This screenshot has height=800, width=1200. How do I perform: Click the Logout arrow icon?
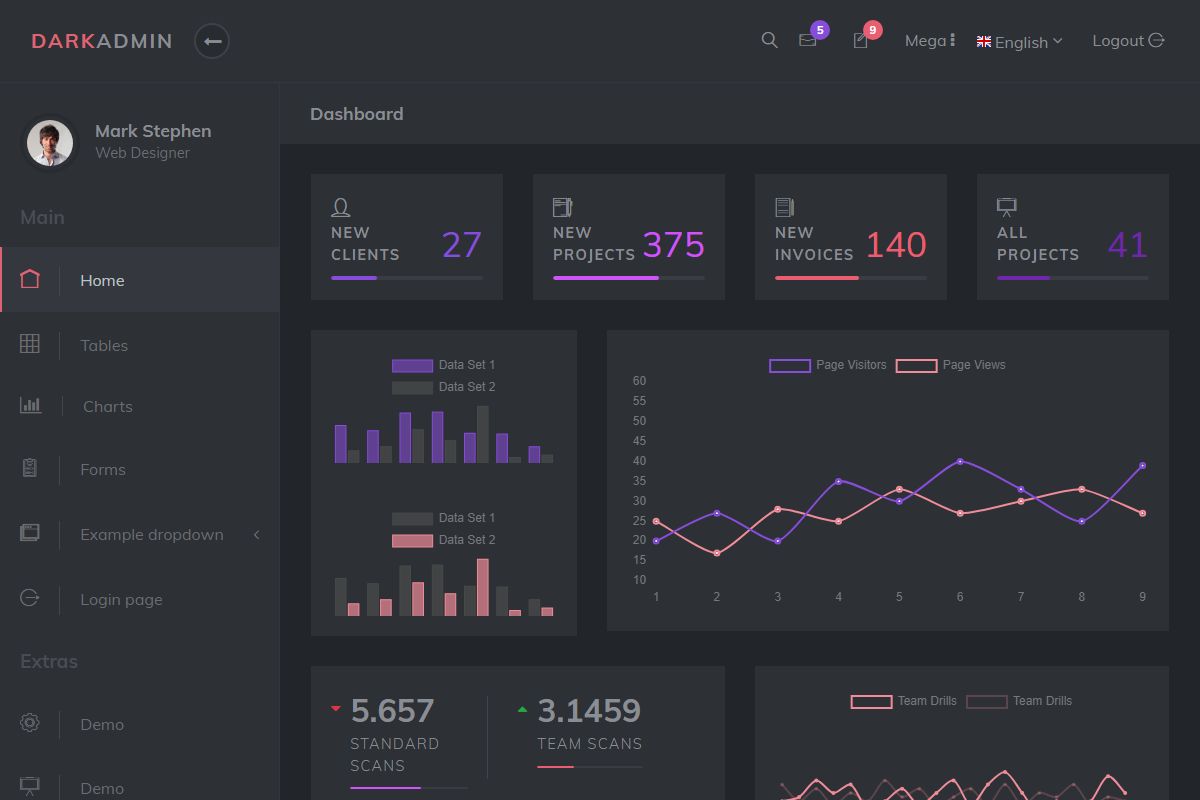pos(1157,40)
